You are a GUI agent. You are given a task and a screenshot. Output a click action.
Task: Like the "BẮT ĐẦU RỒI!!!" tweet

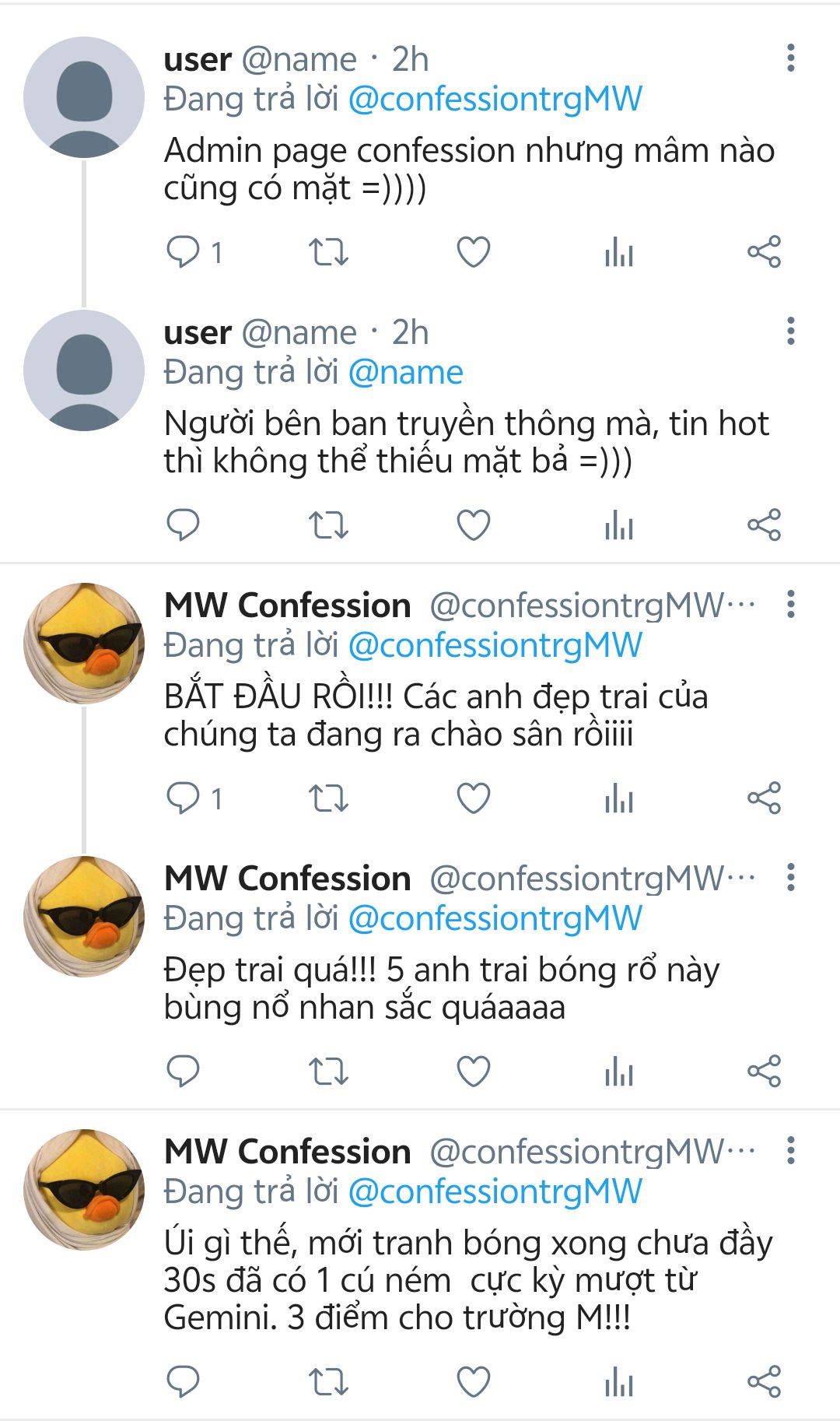click(x=473, y=798)
